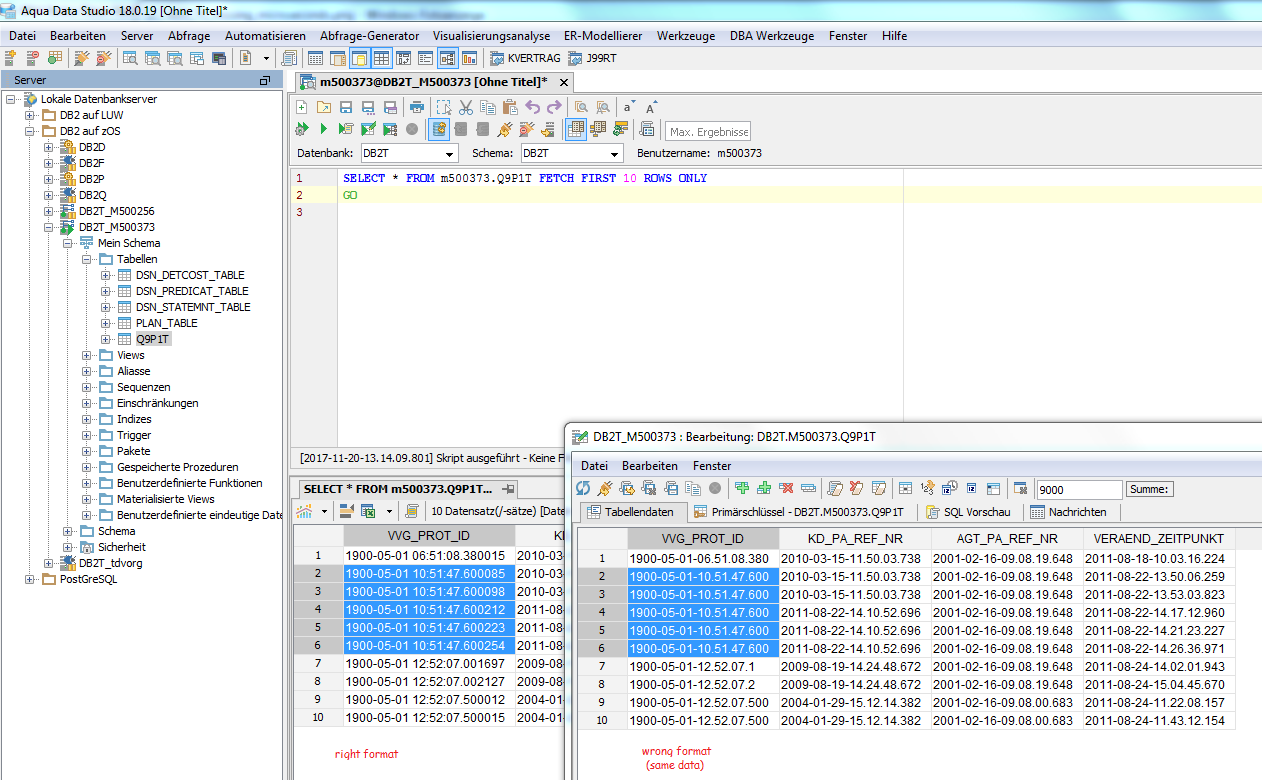The image size is (1262, 780).
Task: Click the Save icon in query toolbar
Action: 345,107
